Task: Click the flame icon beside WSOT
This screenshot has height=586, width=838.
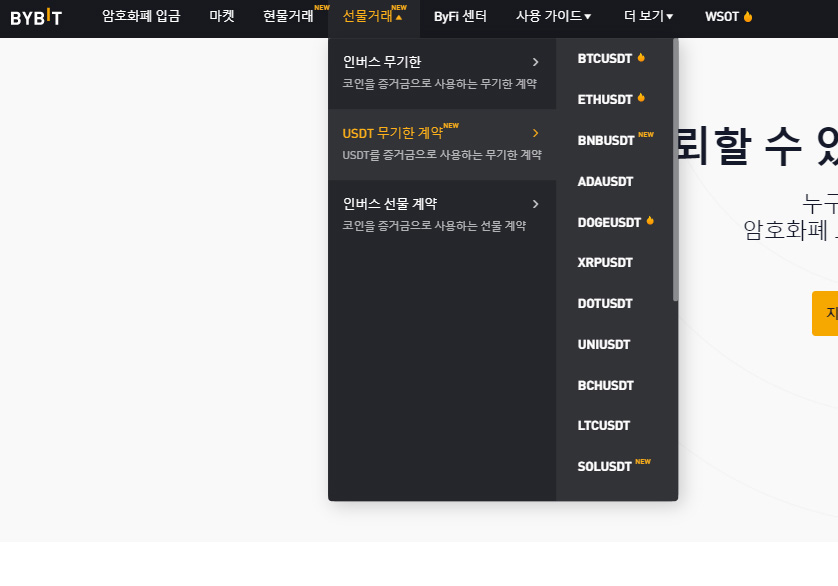Action: [x=748, y=16]
